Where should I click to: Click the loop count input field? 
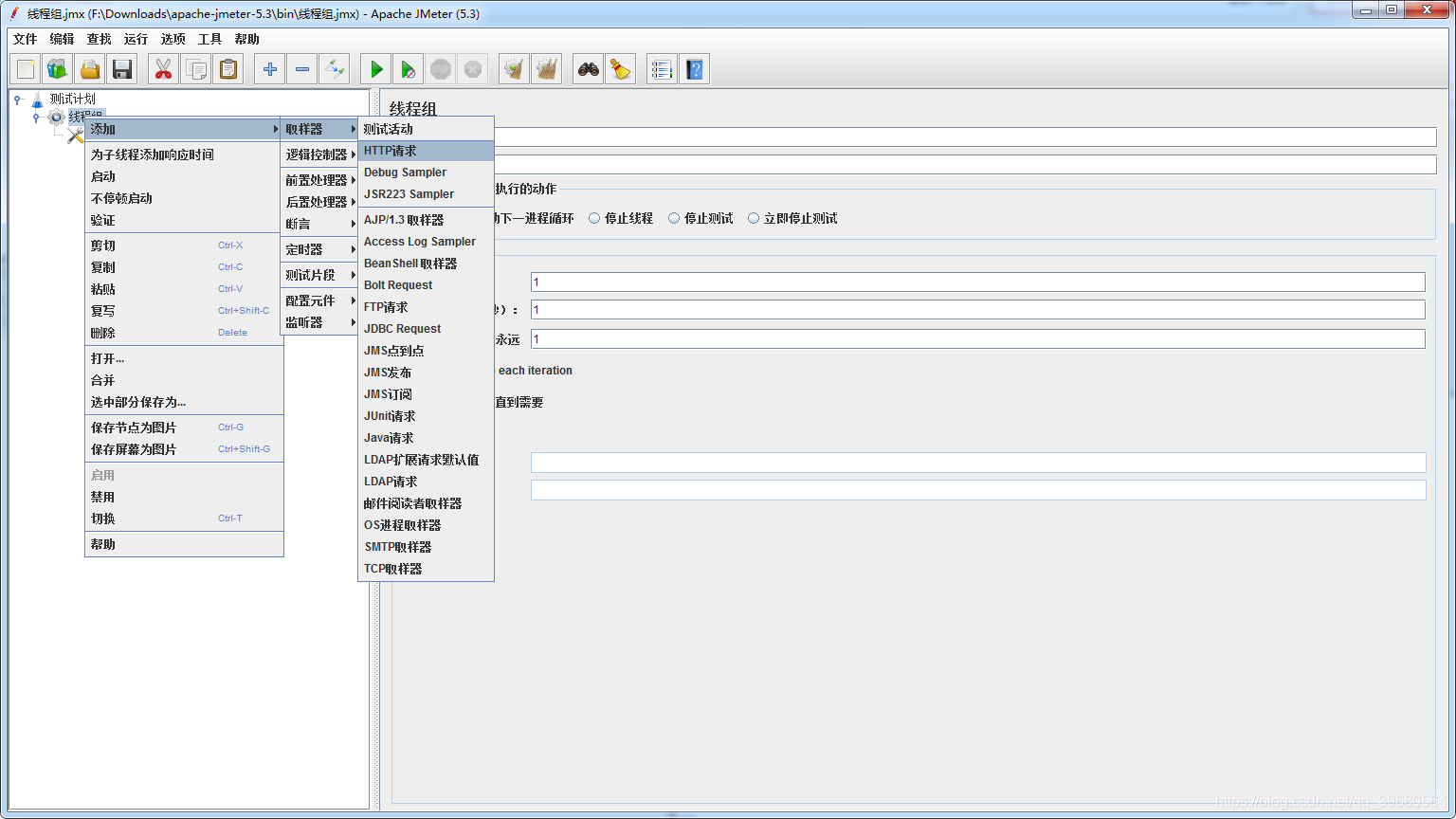point(977,338)
